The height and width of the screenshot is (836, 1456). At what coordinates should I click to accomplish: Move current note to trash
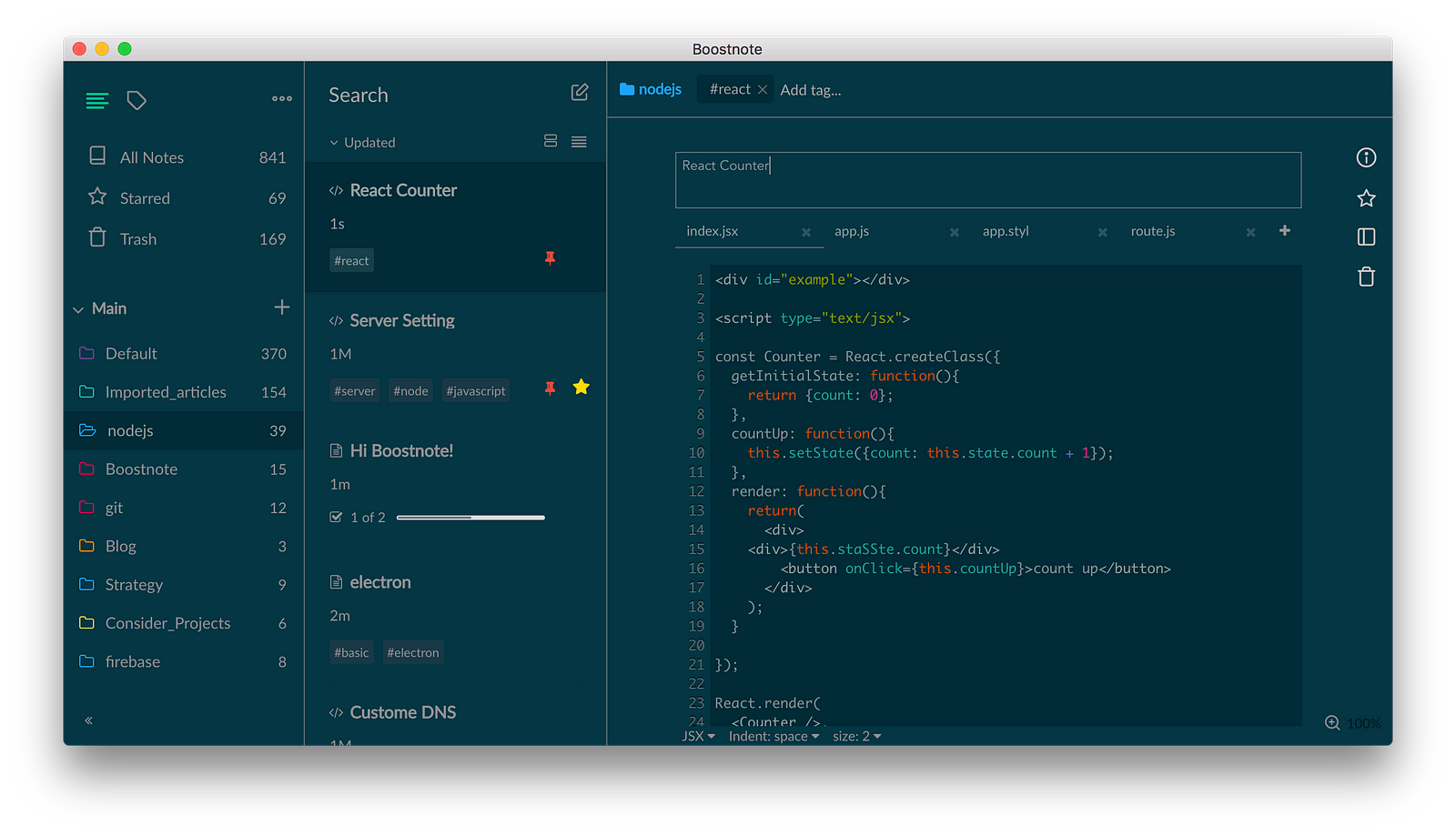[x=1366, y=277]
